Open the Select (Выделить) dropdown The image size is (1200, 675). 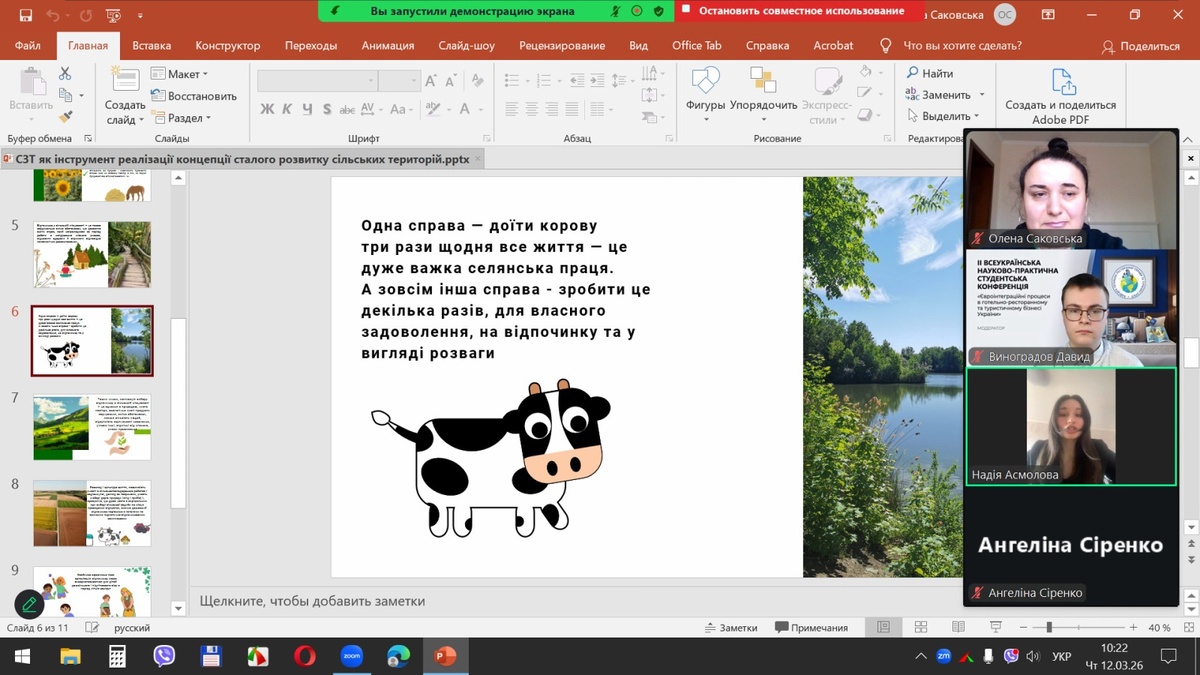click(x=945, y=116)
